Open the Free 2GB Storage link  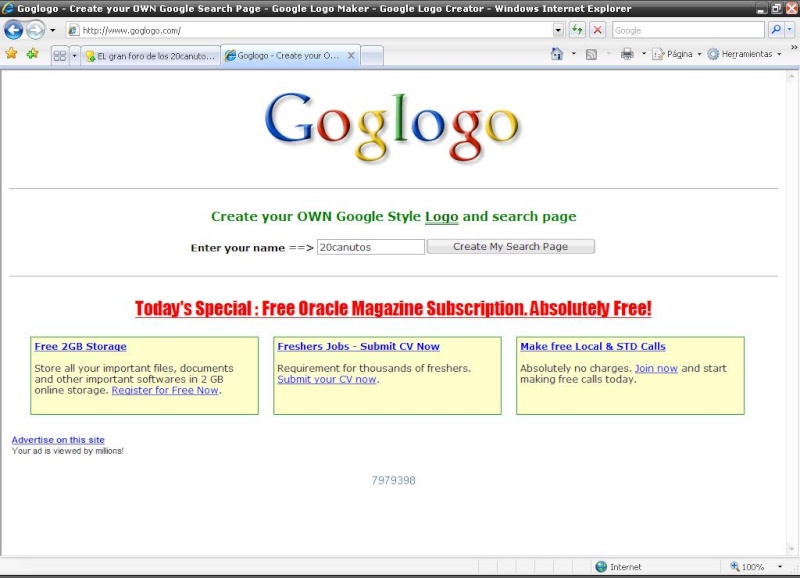(81, 346)
